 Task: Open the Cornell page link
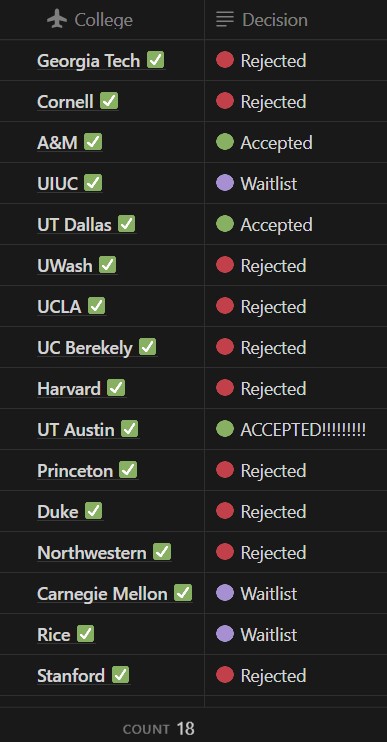tap(65, 101)
